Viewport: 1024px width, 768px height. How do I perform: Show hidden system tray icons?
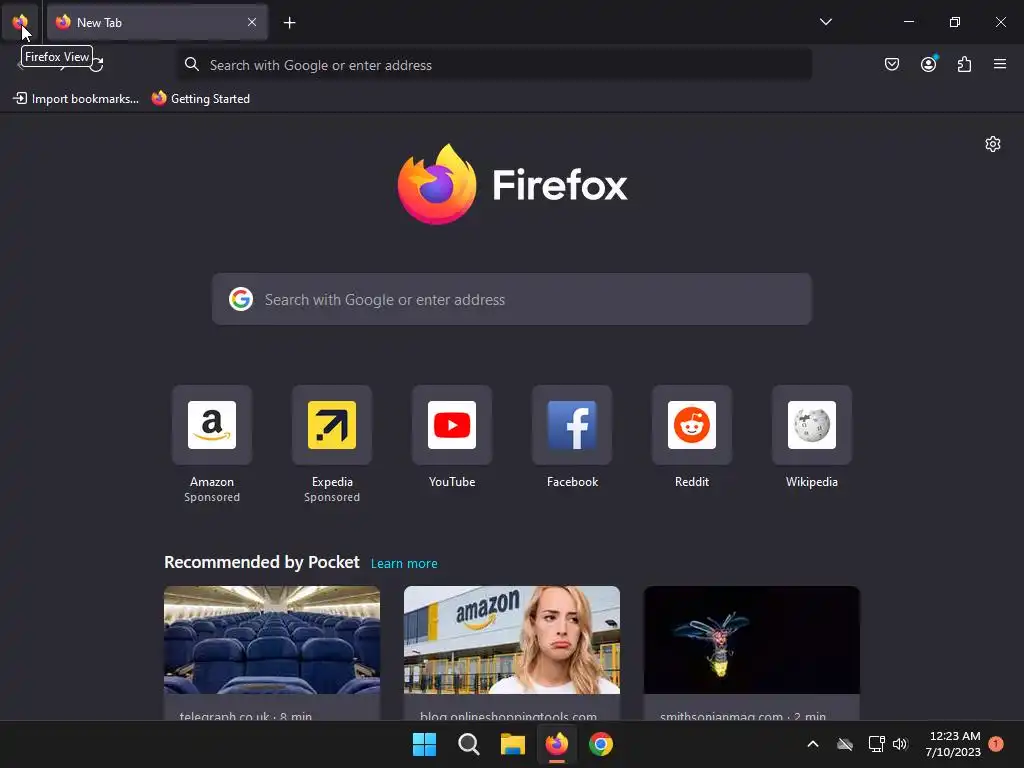tap(813, 744)
